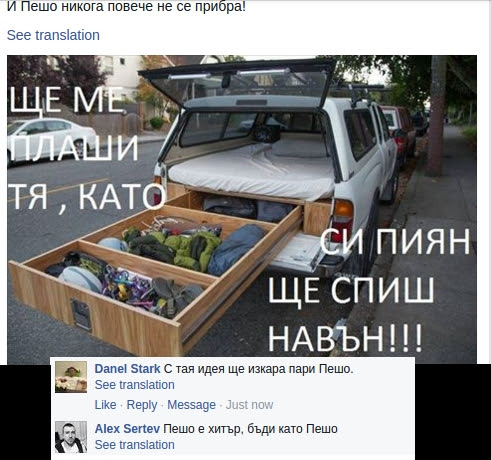Image resolution: width=491 pixels, height=460 pixels.
Task: Select the comment text Пешо е хитър
Action: [x=250, y=429]
